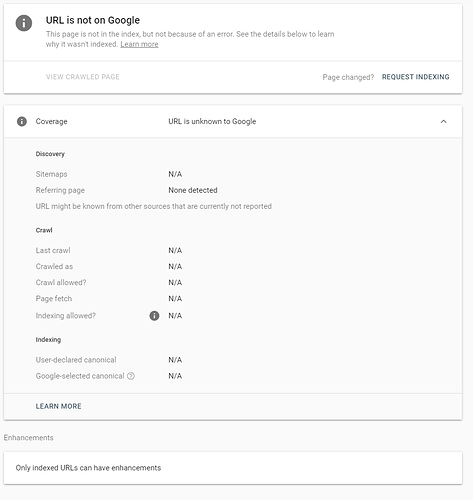Image resolution: width=473 pixels, height=500 pixels.
Task: Click the 'Crawl allowed?' label
Action: pyautogui.click(x=61, y=282)
